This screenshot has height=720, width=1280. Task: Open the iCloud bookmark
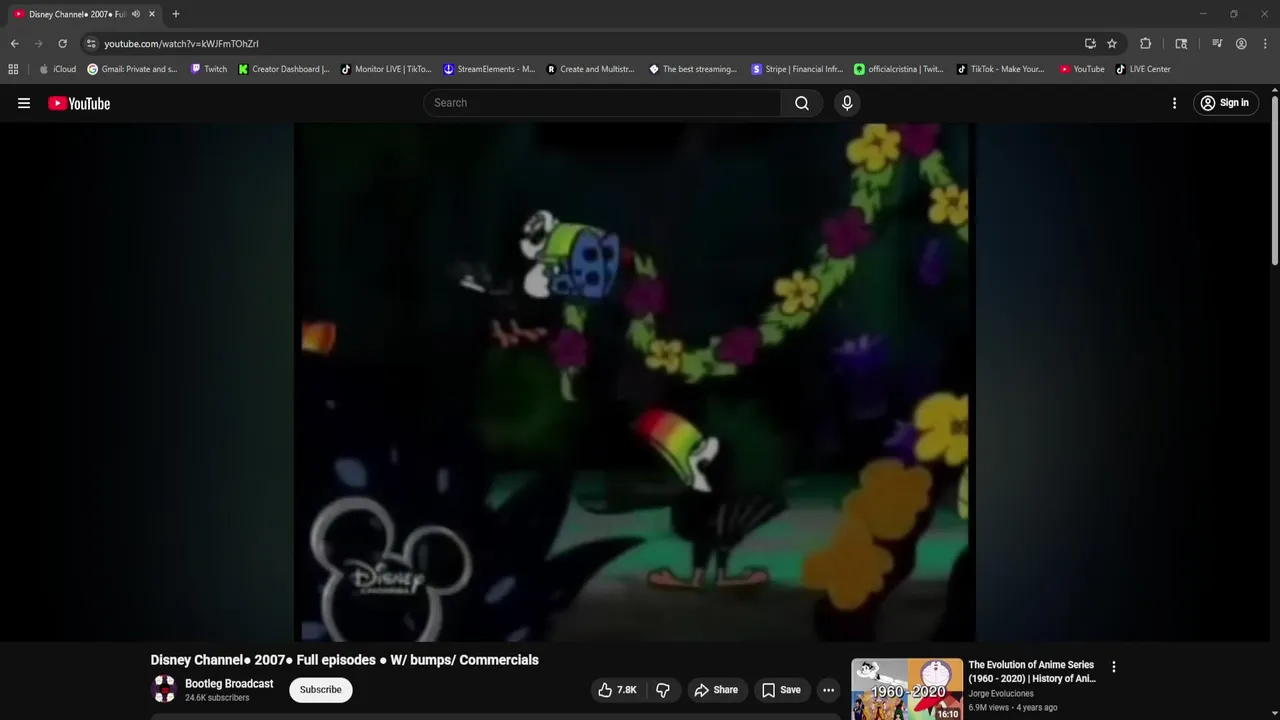pyautogui.click(x=57, y=69)
